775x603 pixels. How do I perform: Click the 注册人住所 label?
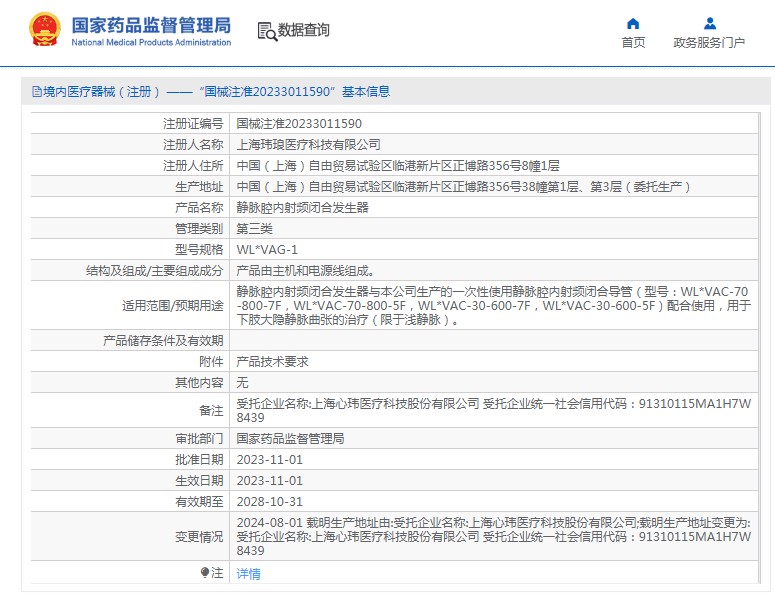193,166
